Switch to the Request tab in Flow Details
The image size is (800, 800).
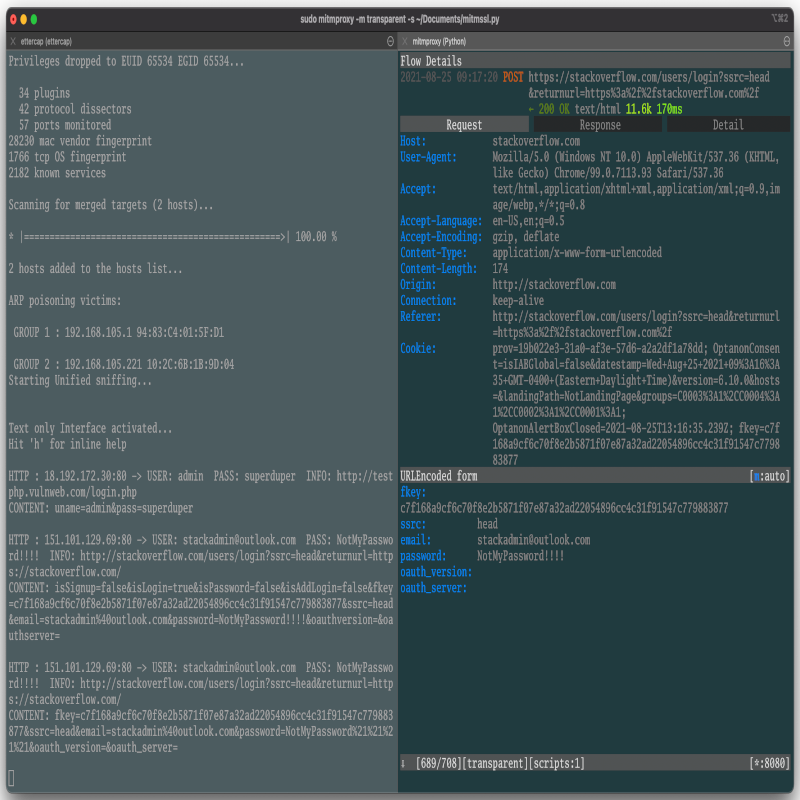[464, 124]
